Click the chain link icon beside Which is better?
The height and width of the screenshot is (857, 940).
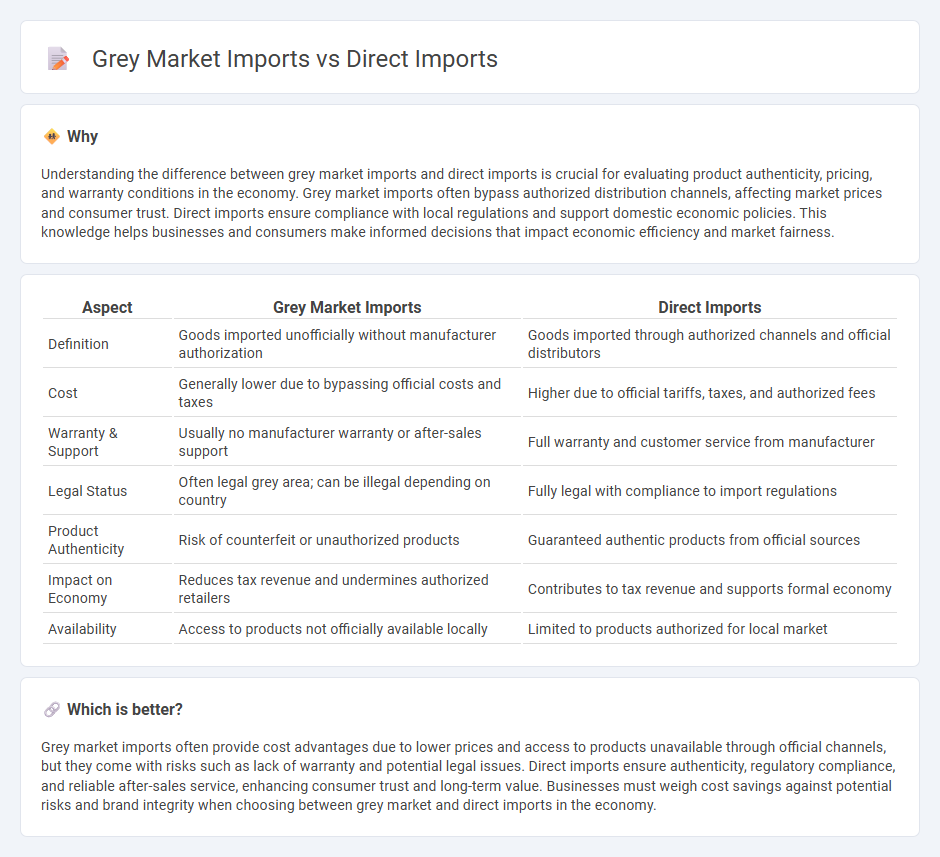coord(52,710)
